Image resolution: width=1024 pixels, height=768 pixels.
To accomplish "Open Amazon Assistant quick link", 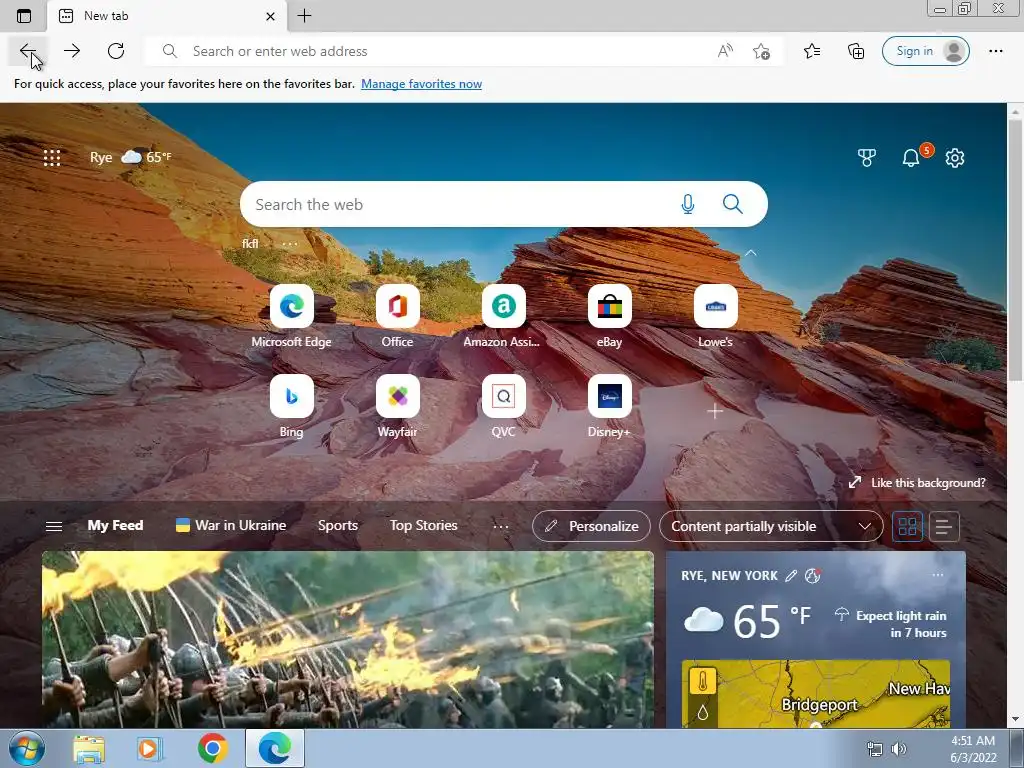I will point(504,316).
